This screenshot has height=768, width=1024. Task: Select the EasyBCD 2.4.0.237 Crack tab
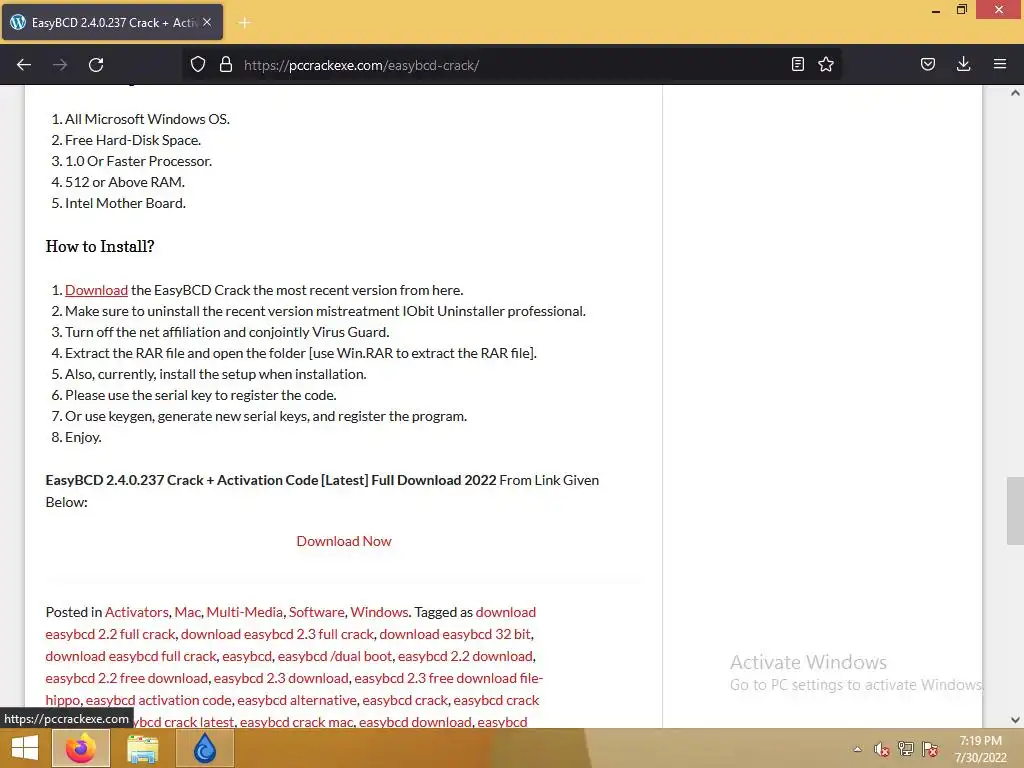[112, 22]
